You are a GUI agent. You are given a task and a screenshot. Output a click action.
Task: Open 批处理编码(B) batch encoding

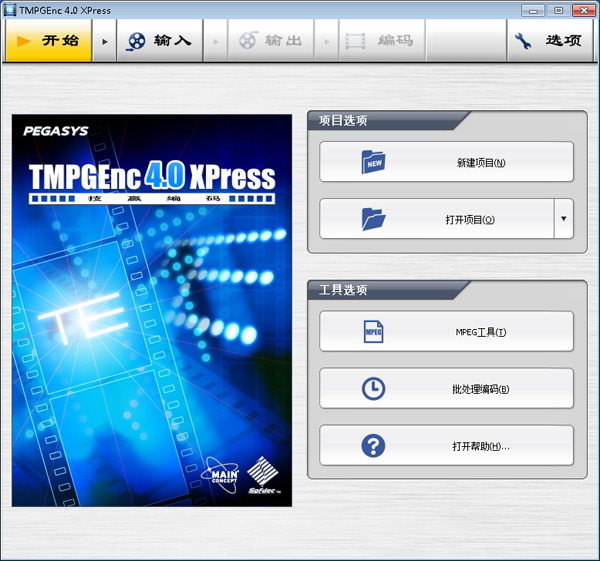point(447,388)
